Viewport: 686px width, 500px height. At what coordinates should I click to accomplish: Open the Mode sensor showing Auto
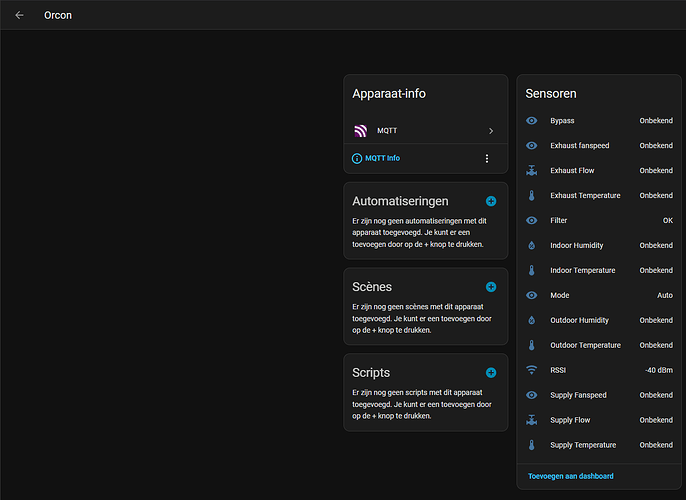pos(600,295)
